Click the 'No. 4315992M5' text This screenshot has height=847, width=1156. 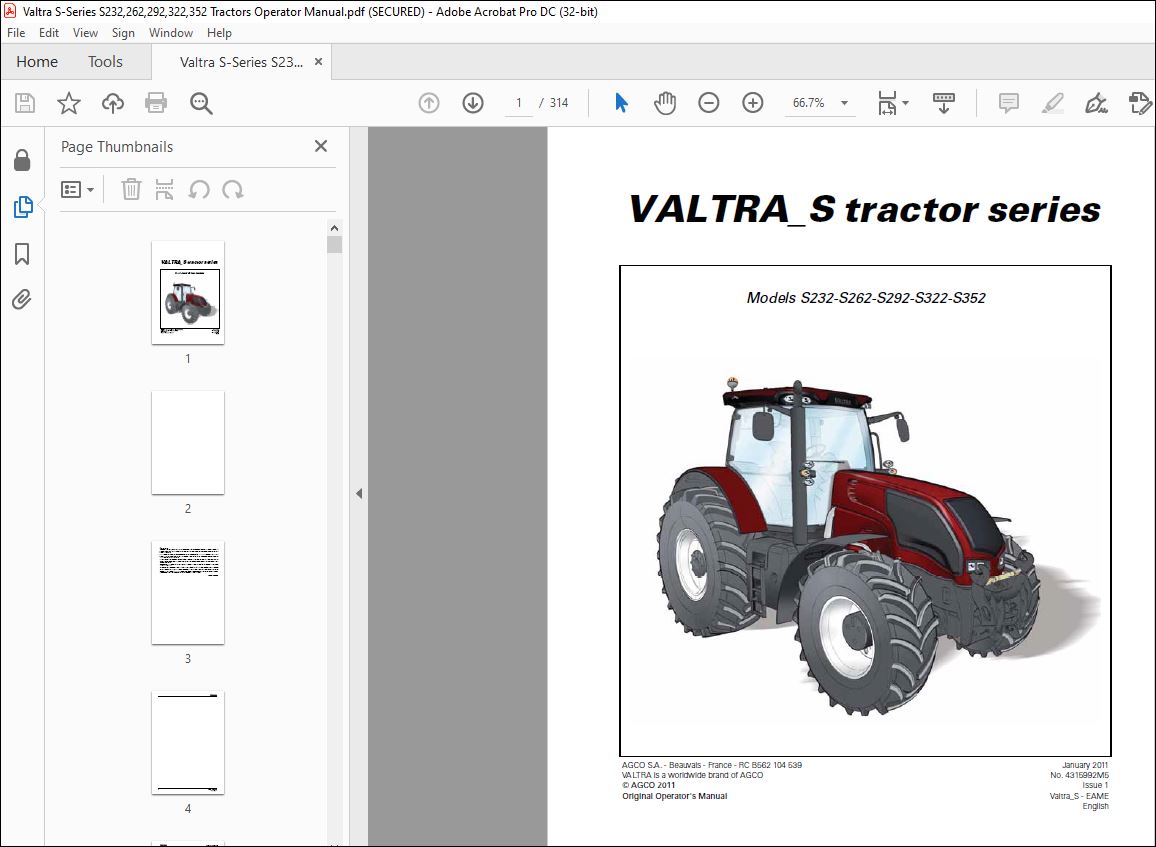click(1079, 775)
